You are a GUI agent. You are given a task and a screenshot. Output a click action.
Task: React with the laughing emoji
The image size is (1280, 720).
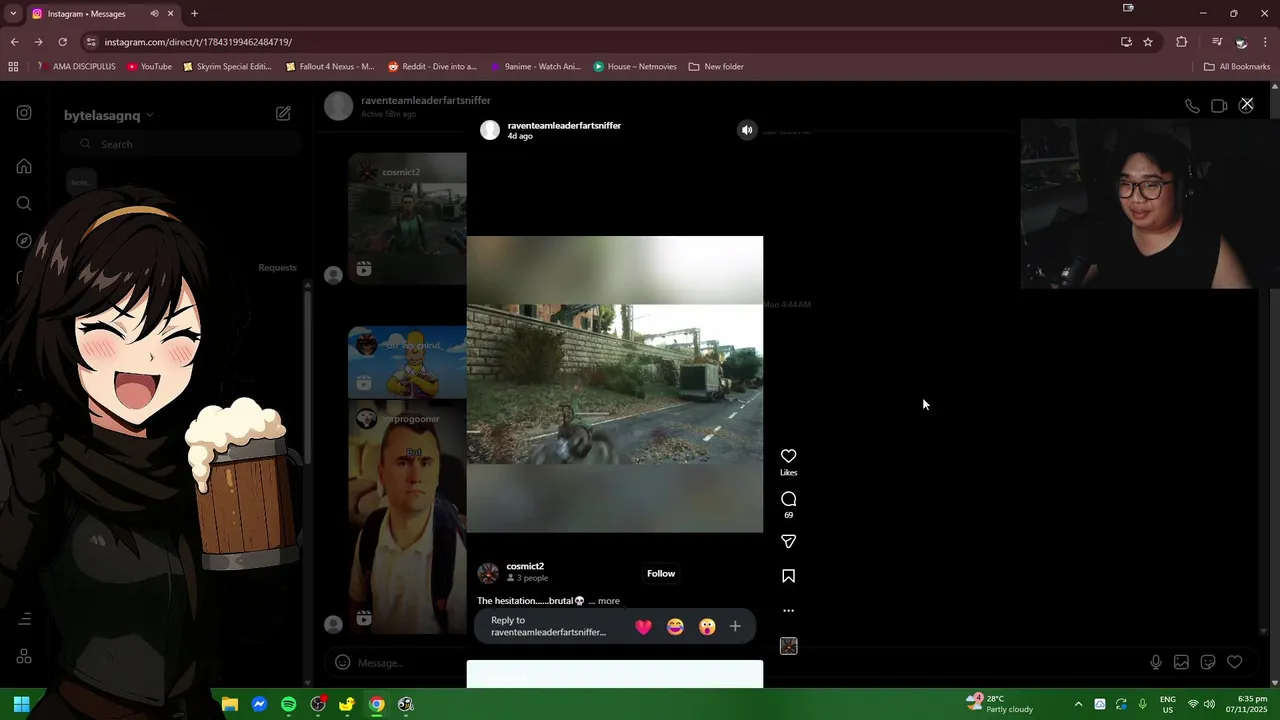[x=675, y=627]
